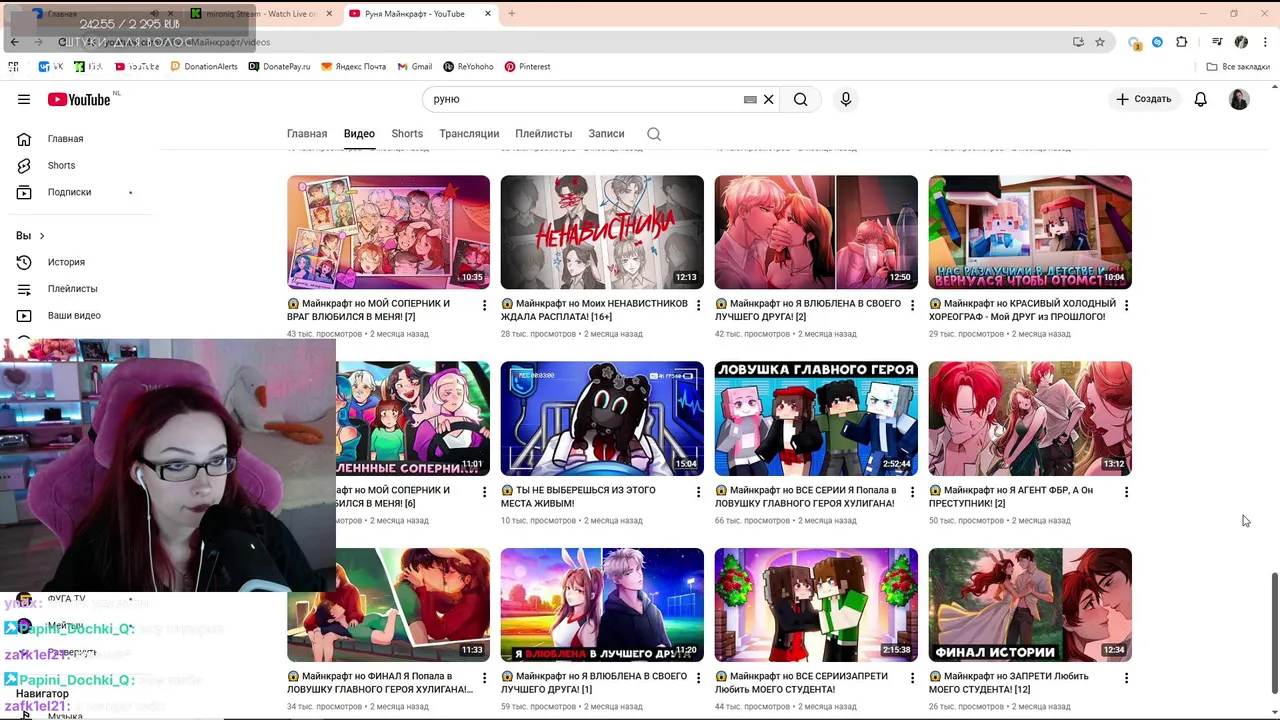Screen dimensions: 1280x720
Task: Open Яндекс Почта bookmark
Action: pyautogui.click(x=353, y=67)
